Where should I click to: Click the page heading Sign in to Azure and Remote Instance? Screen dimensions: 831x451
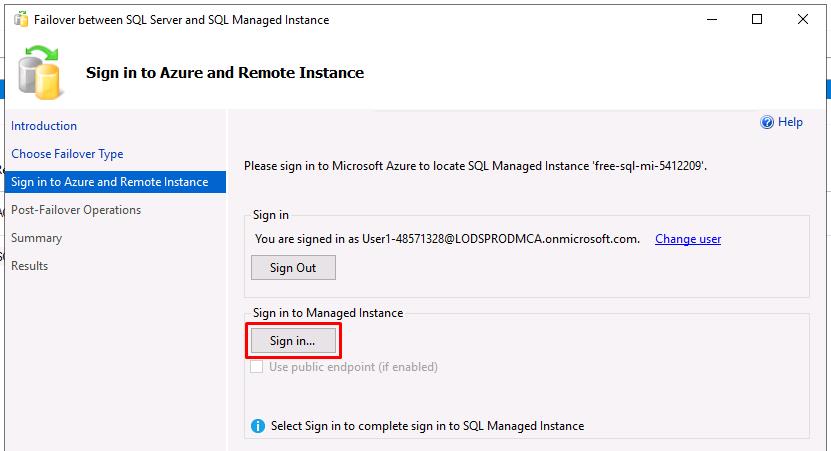tap(225, 73)
